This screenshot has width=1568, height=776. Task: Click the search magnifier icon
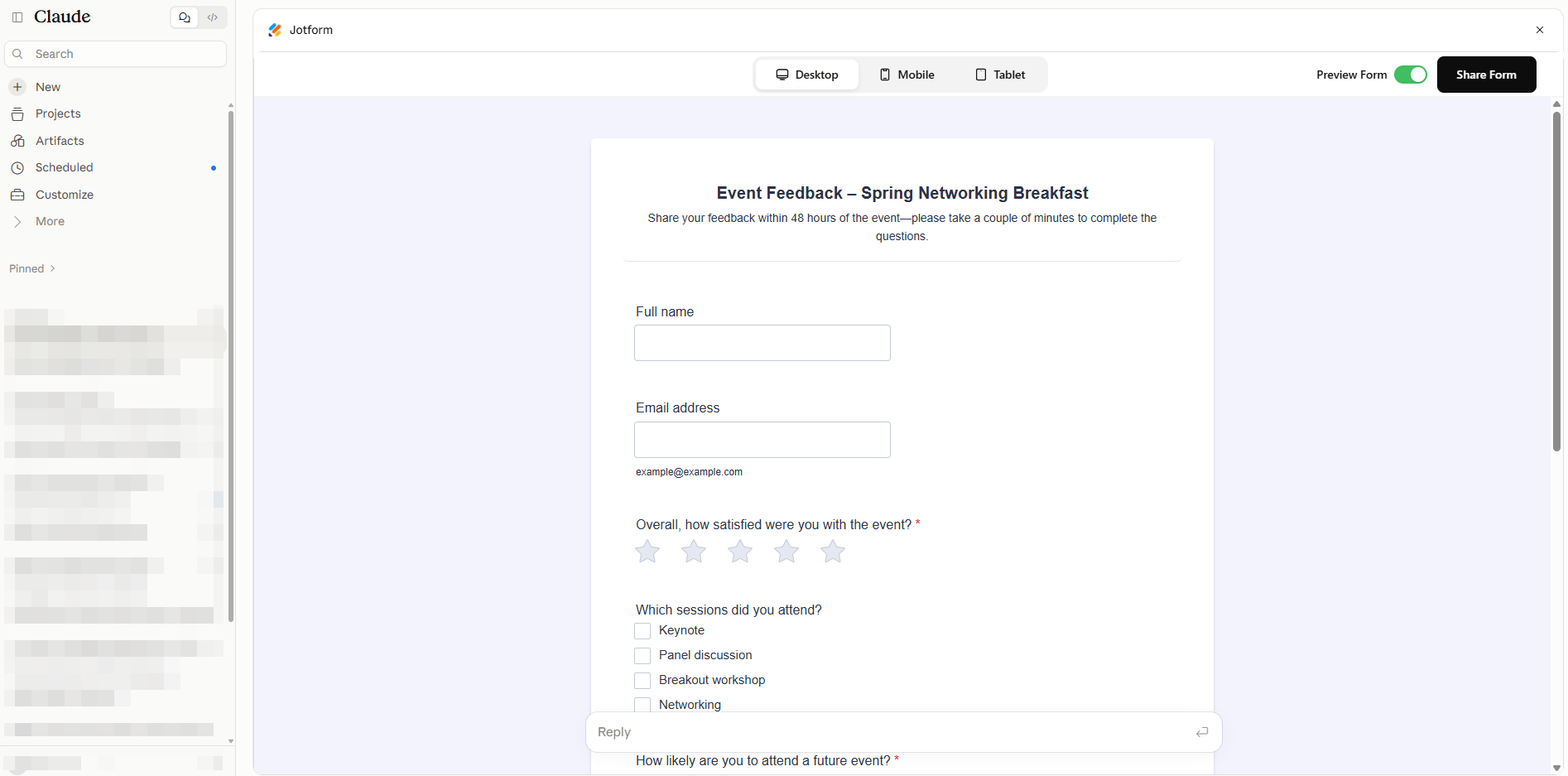(x=17, y=54)
